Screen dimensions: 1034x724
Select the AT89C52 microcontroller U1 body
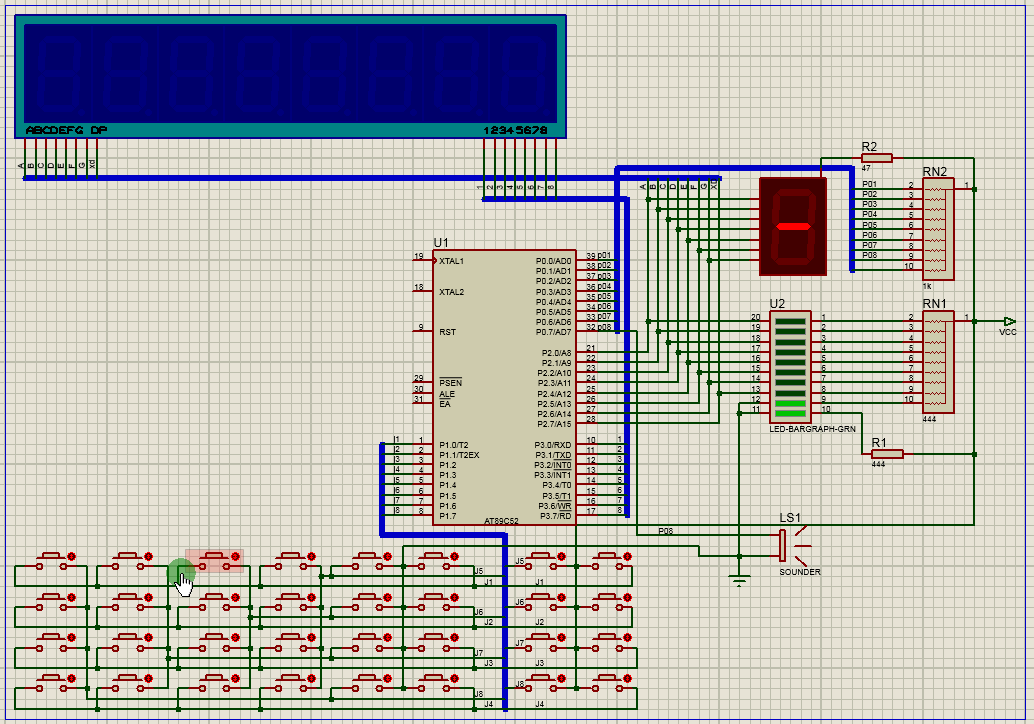coord(504,387)
